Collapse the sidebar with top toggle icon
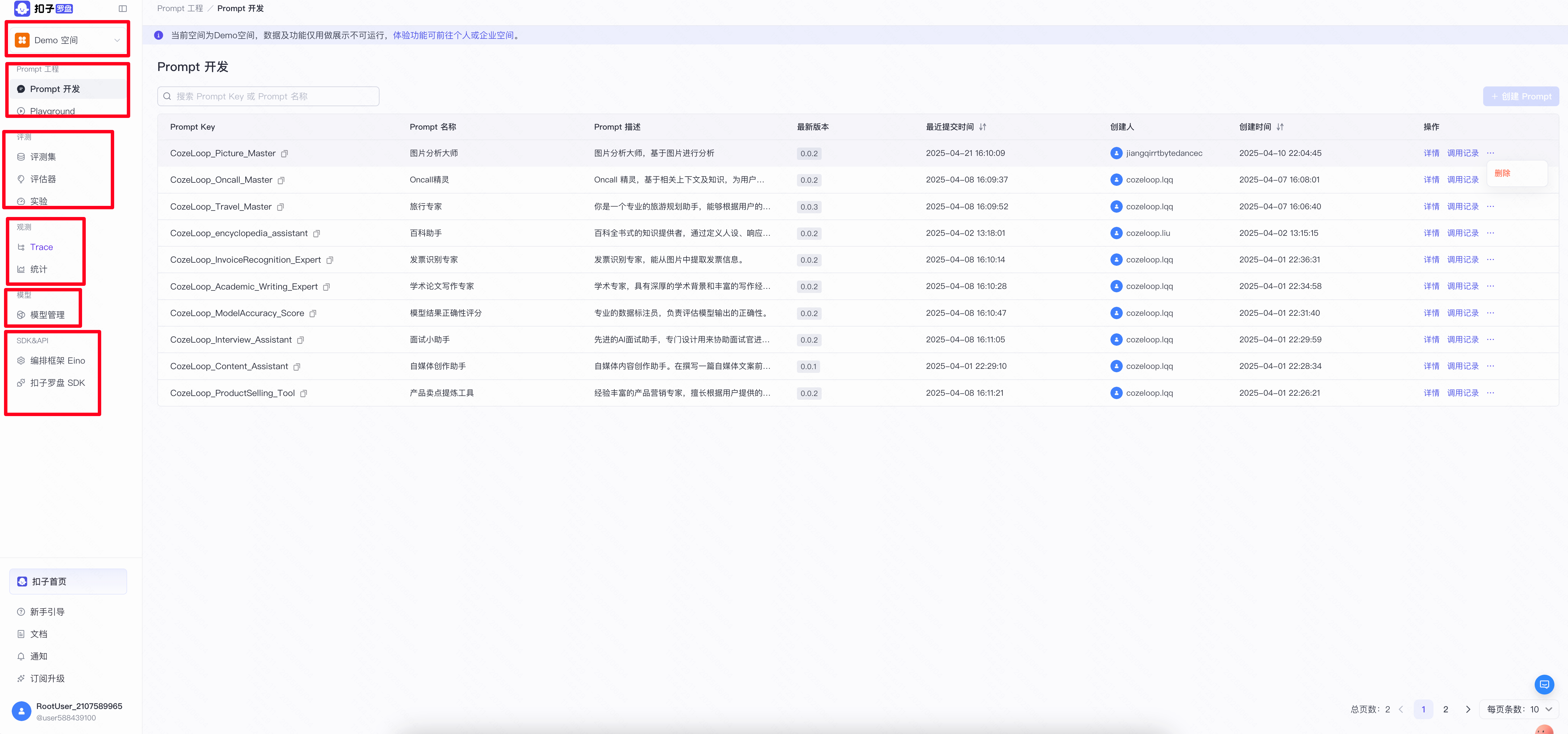The width and height of the screenshot is (1568, 734). 122,9
